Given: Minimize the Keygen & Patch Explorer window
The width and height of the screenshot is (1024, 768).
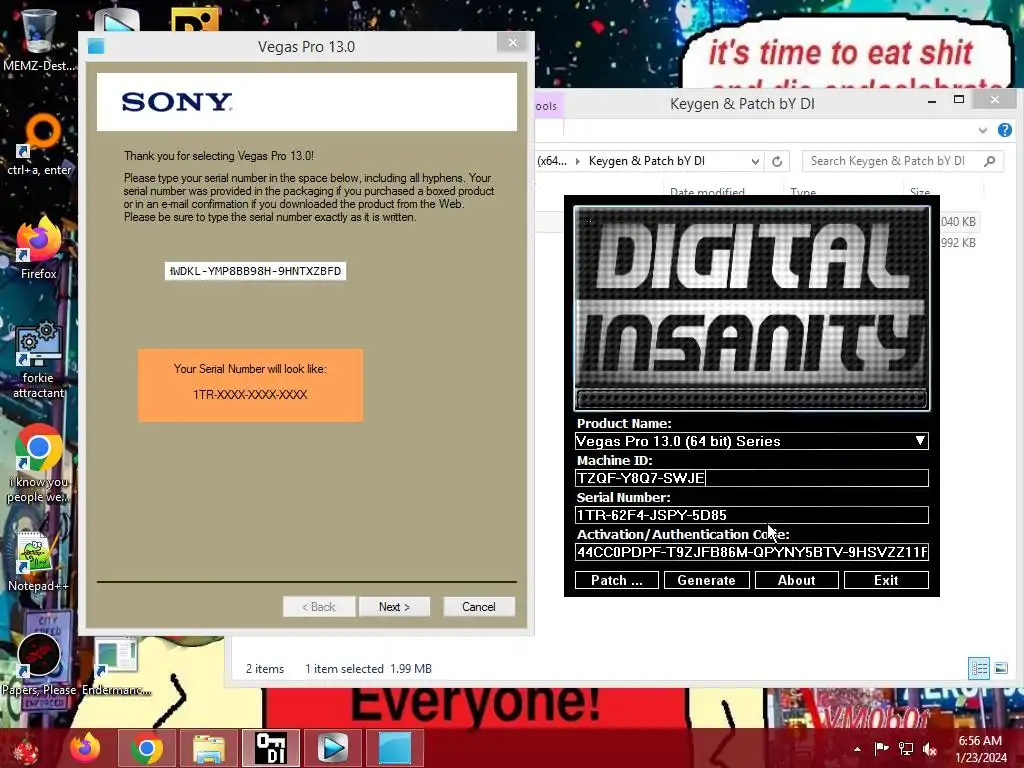Looking at the screenshot, I should tap(932, 101).
